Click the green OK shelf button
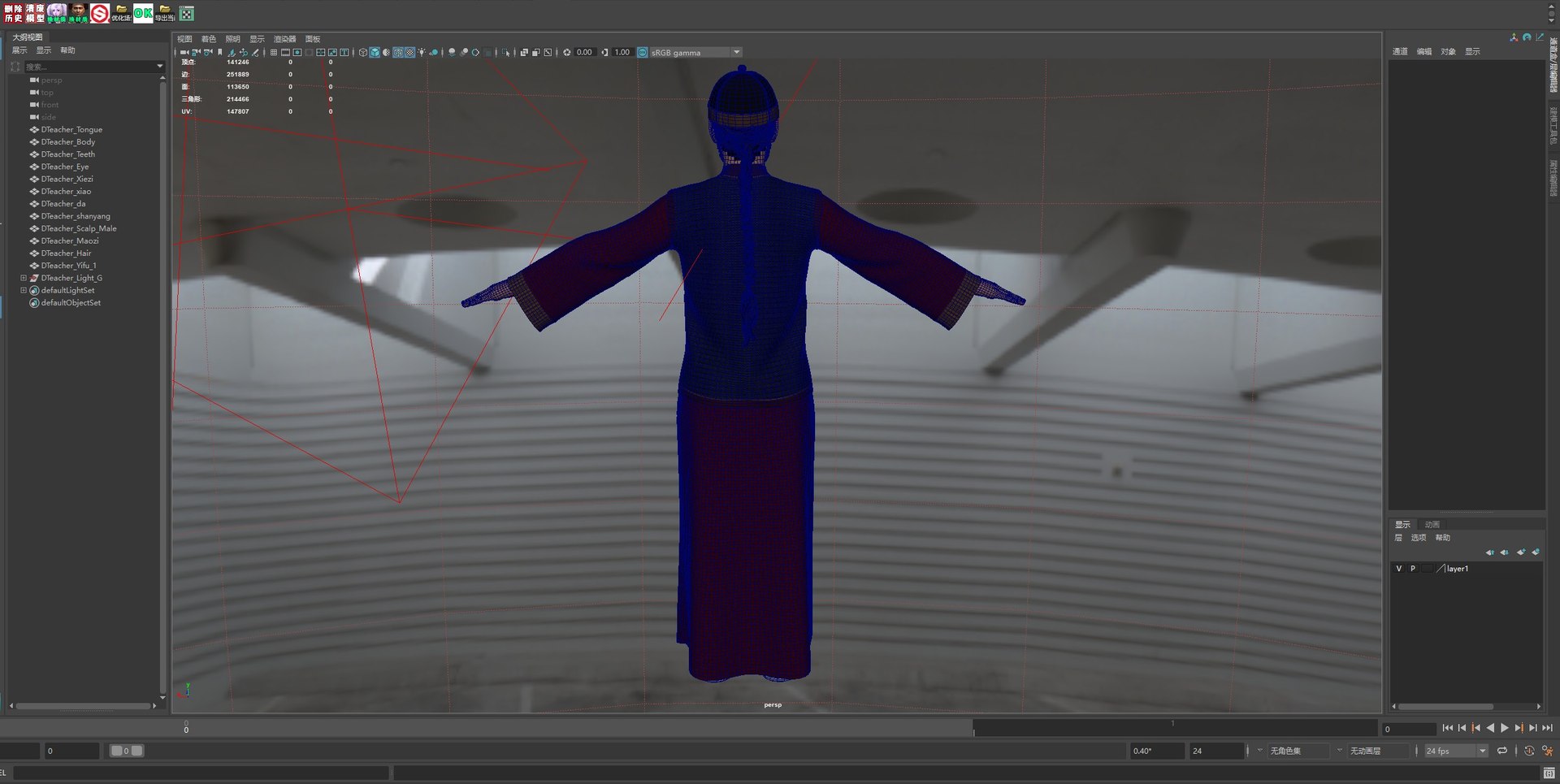The image size is (1560, 784). tap(143, 13)
